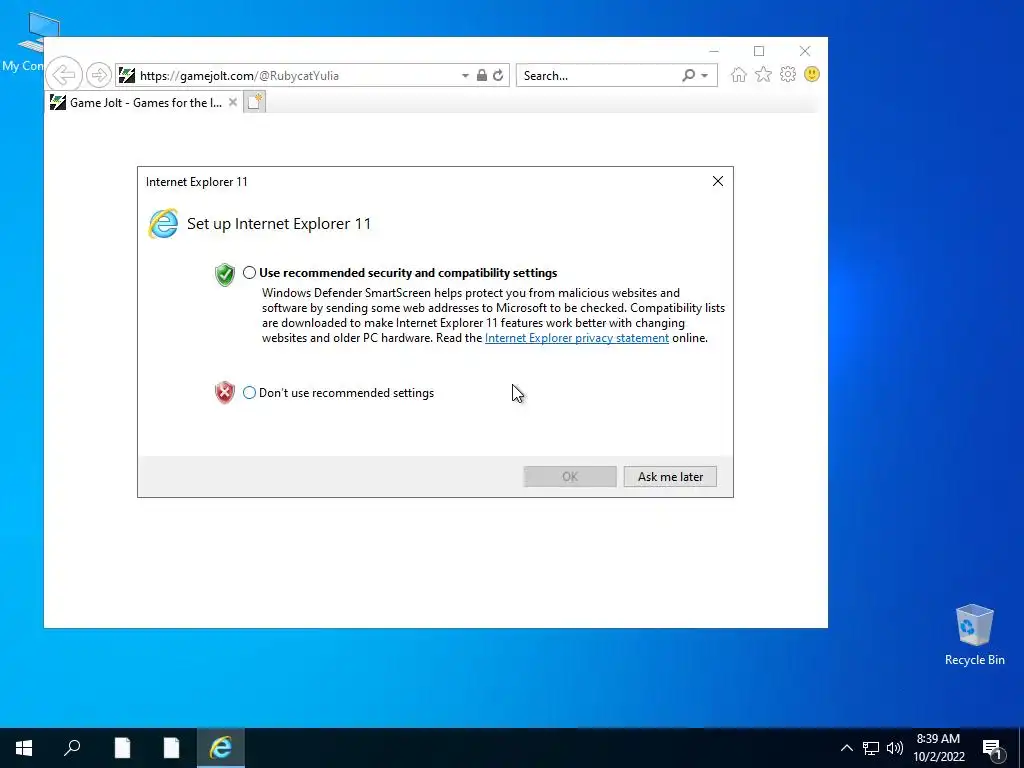Screen dimensions: 1024x768
Task: Maximize the Internet Explorer window
Action: click(759, 51)
